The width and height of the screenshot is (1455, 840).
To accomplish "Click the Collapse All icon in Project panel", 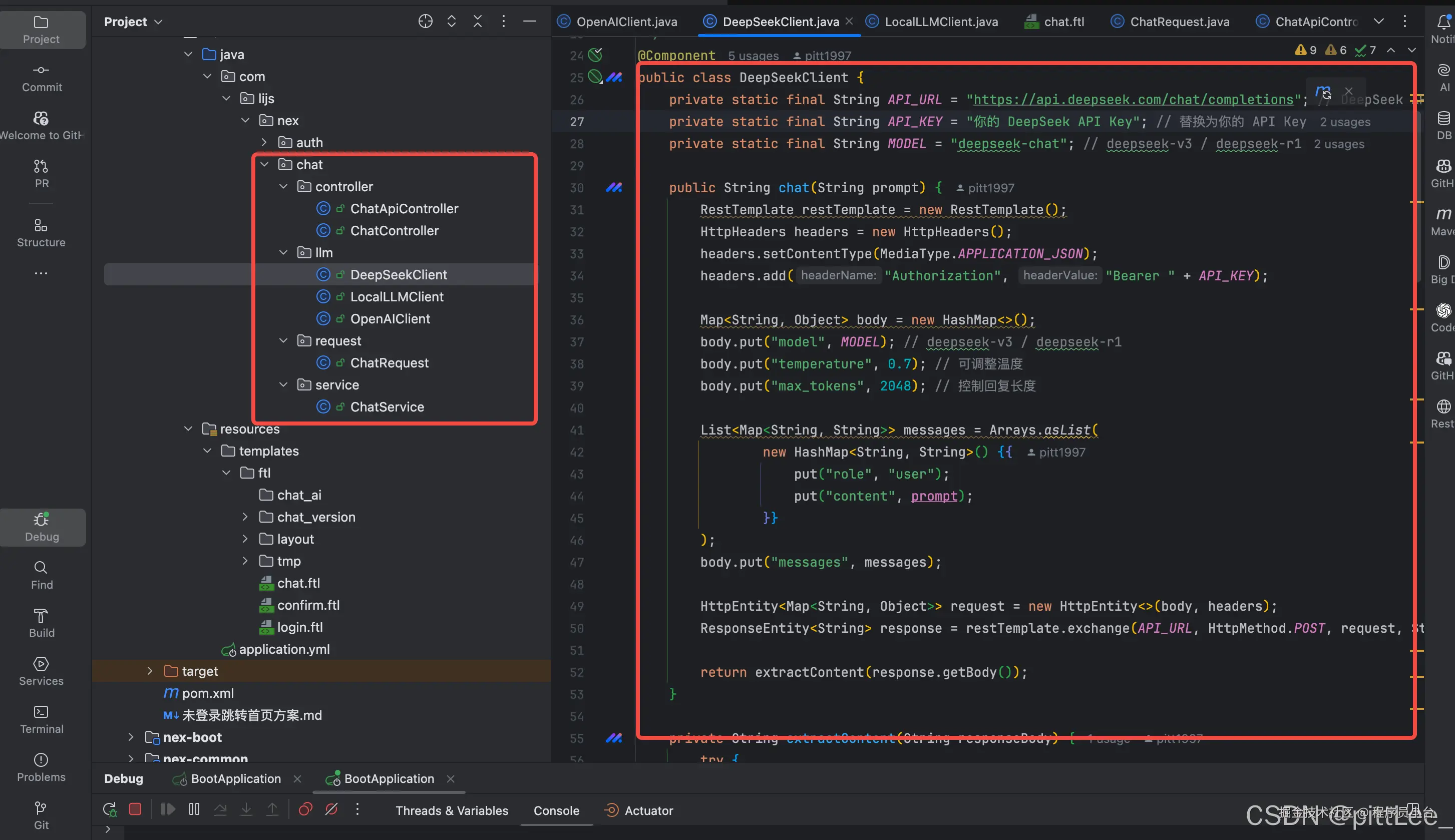I will (477, 22).
